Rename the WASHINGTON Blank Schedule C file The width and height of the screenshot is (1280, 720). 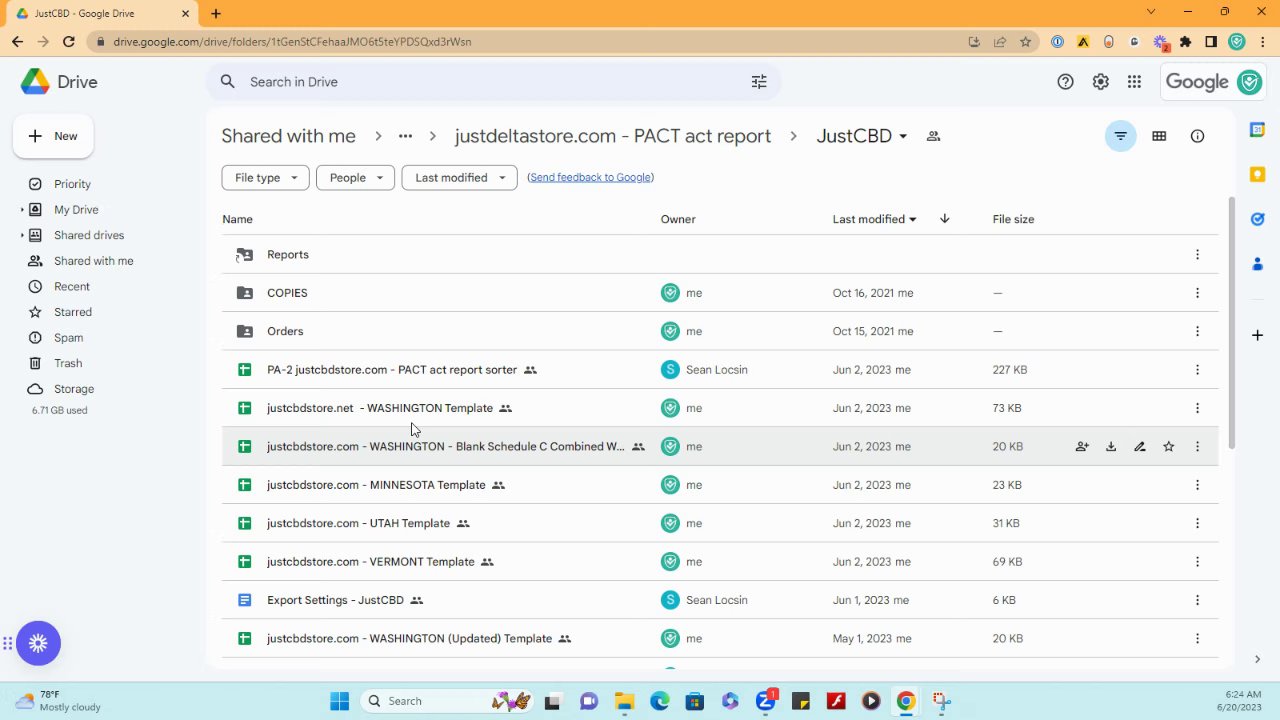coord(1140,447)
